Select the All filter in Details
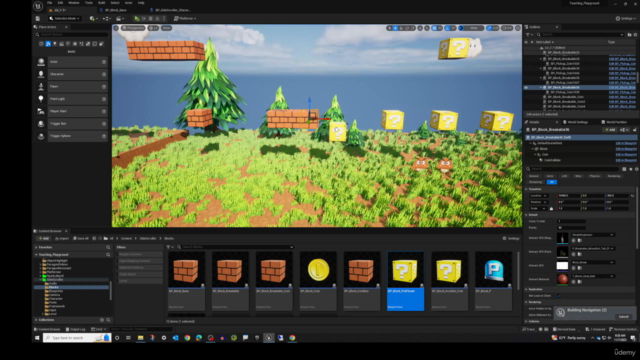Image resolution: width=640 pixels, height=360 pixels. coord(551,182)
